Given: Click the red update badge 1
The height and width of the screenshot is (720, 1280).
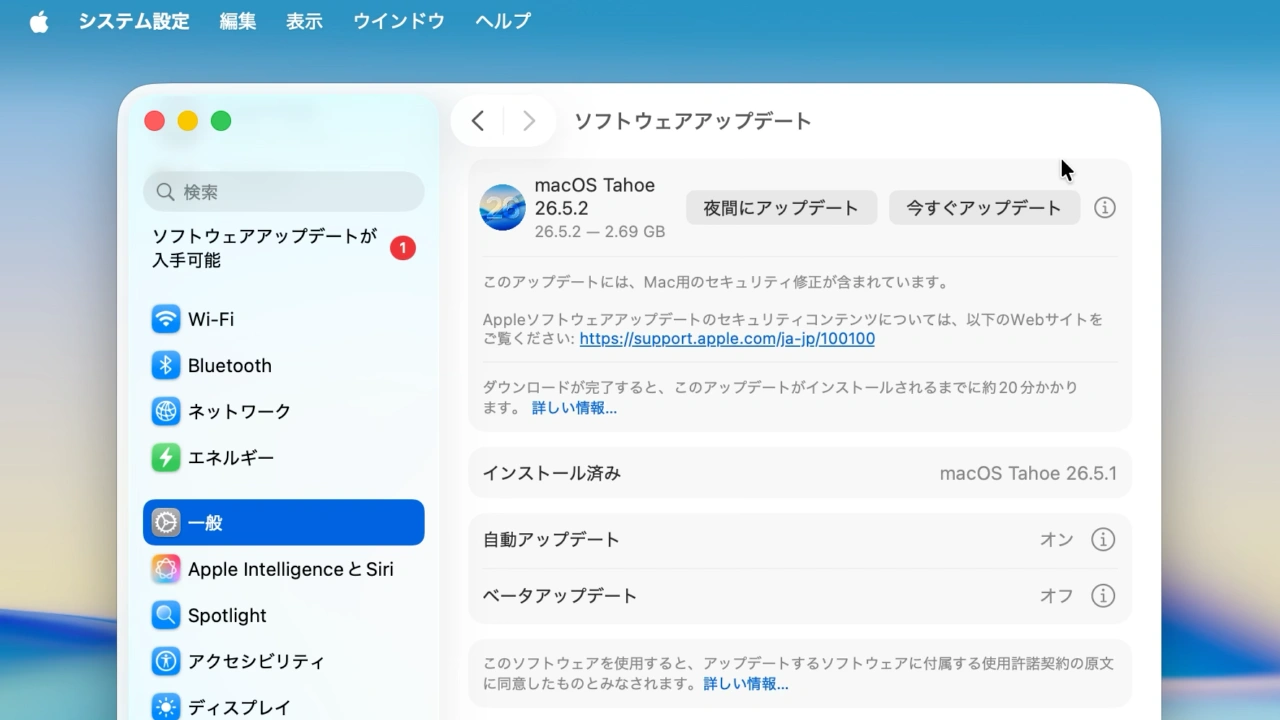Looking at the screenshot, I should coord(403,248).
